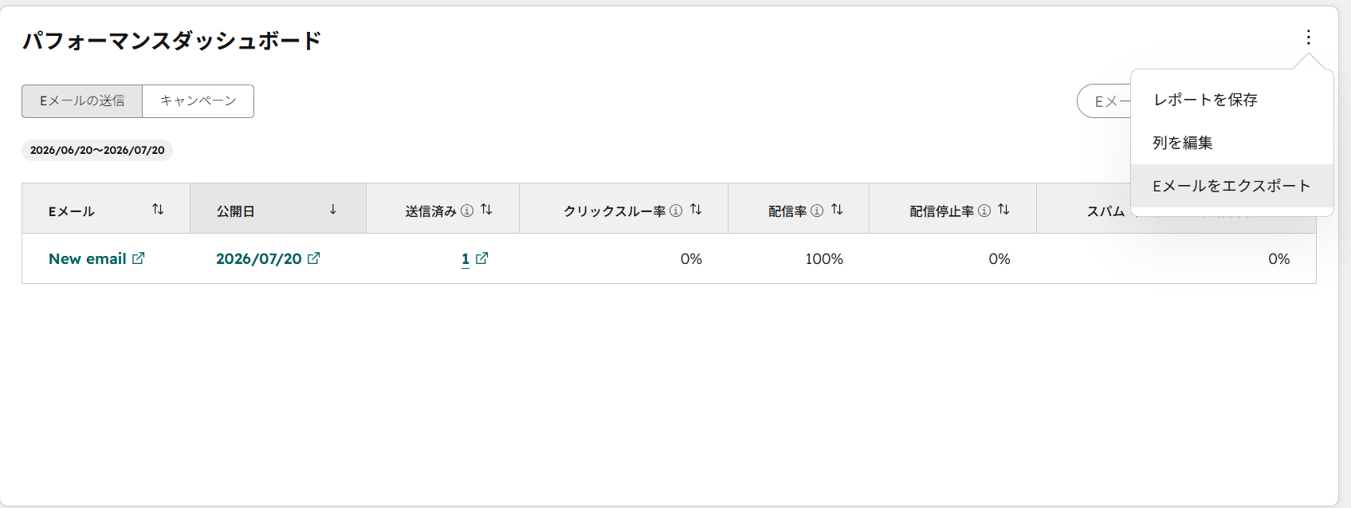Switch to the キャンペーン tab
This screenshot has height=508, width=1351.
(198, 101)
